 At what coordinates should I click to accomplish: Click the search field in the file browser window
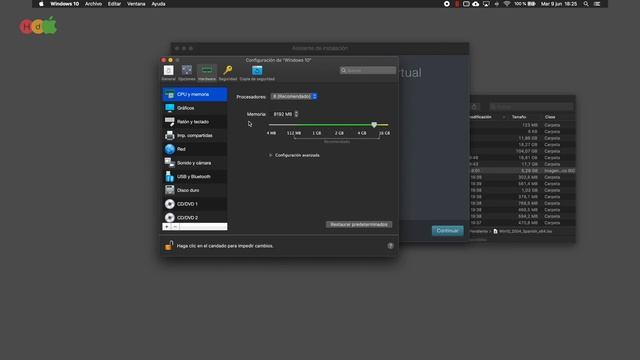tap(531, 107)
